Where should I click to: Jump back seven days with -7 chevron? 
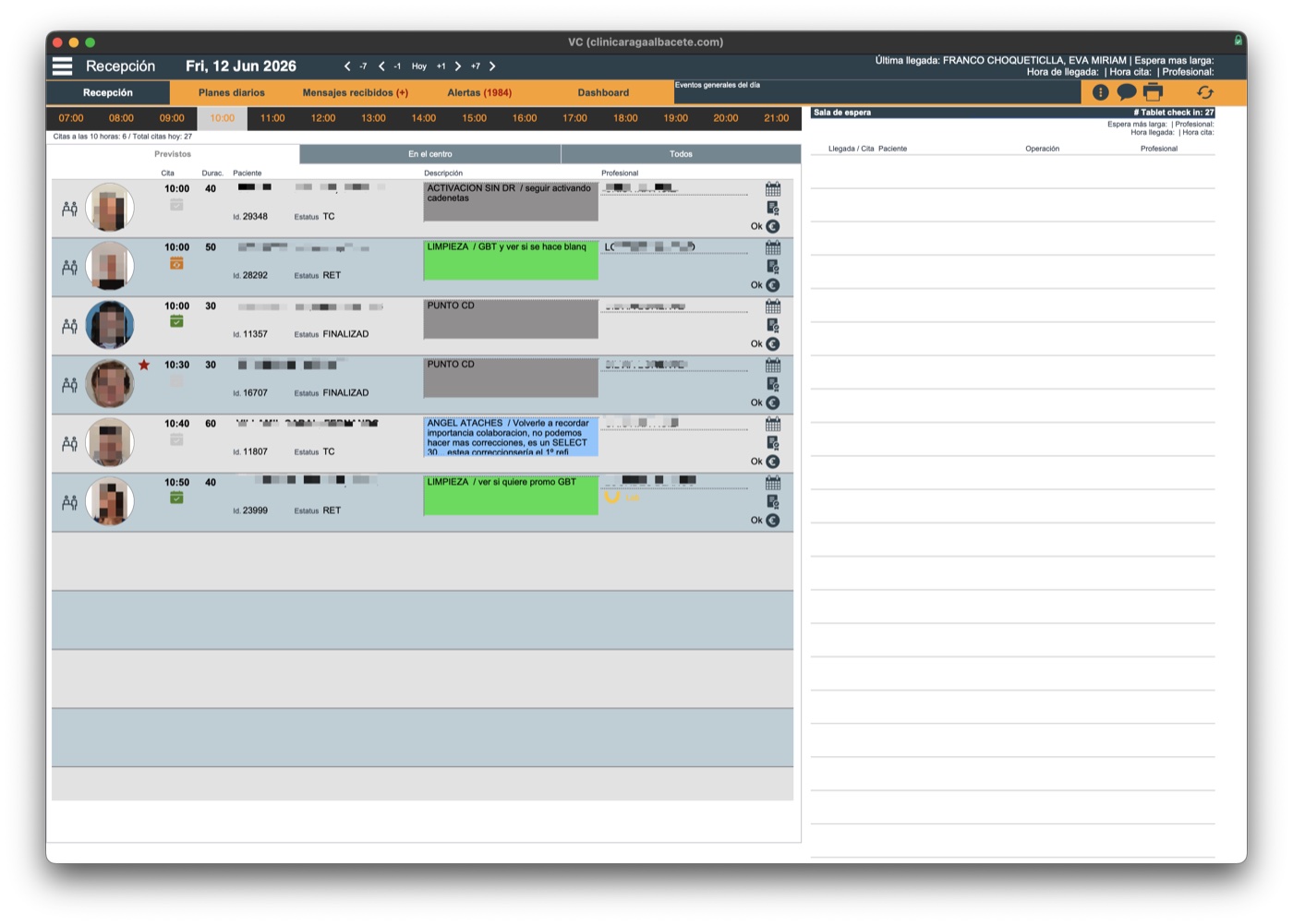click(x=347, y=66)
